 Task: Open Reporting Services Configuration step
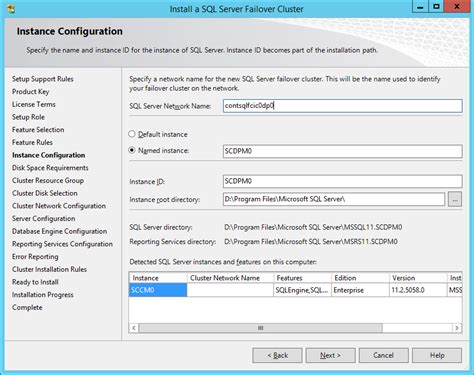[62, 244]
